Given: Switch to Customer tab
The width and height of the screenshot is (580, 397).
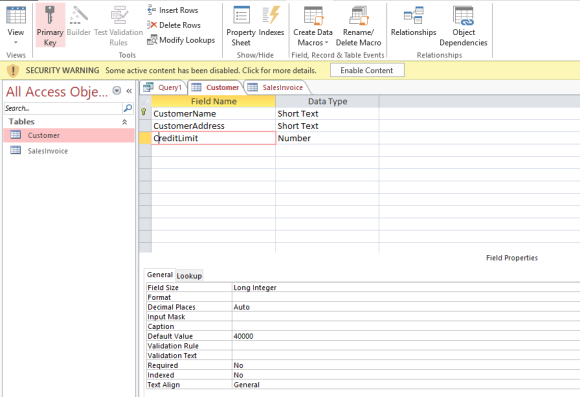Looking at the screenshot, I should pyautogui.click(x=215, y=87).
